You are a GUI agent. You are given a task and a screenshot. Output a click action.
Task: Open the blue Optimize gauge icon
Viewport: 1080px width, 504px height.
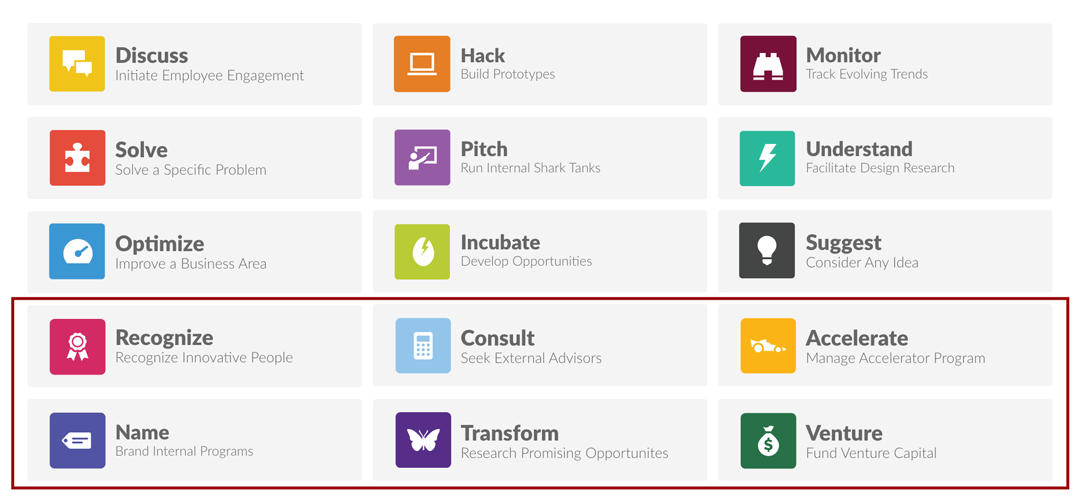click(x=77, y=251)
